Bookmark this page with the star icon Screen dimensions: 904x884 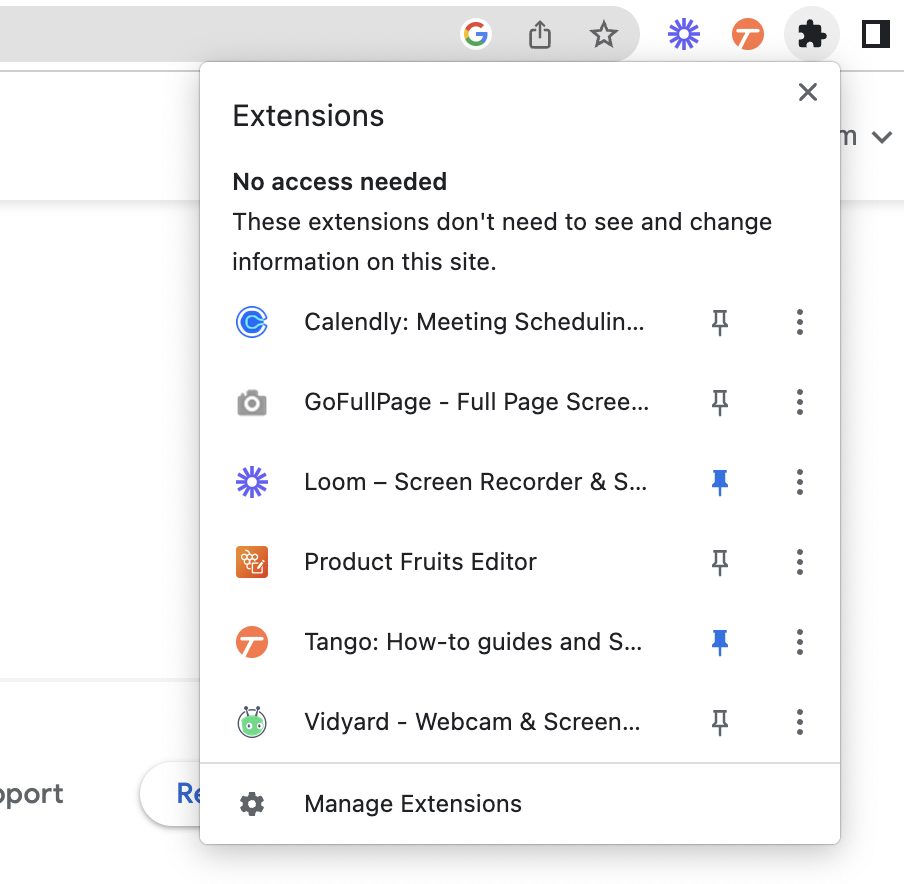click(x=604, y=34)
